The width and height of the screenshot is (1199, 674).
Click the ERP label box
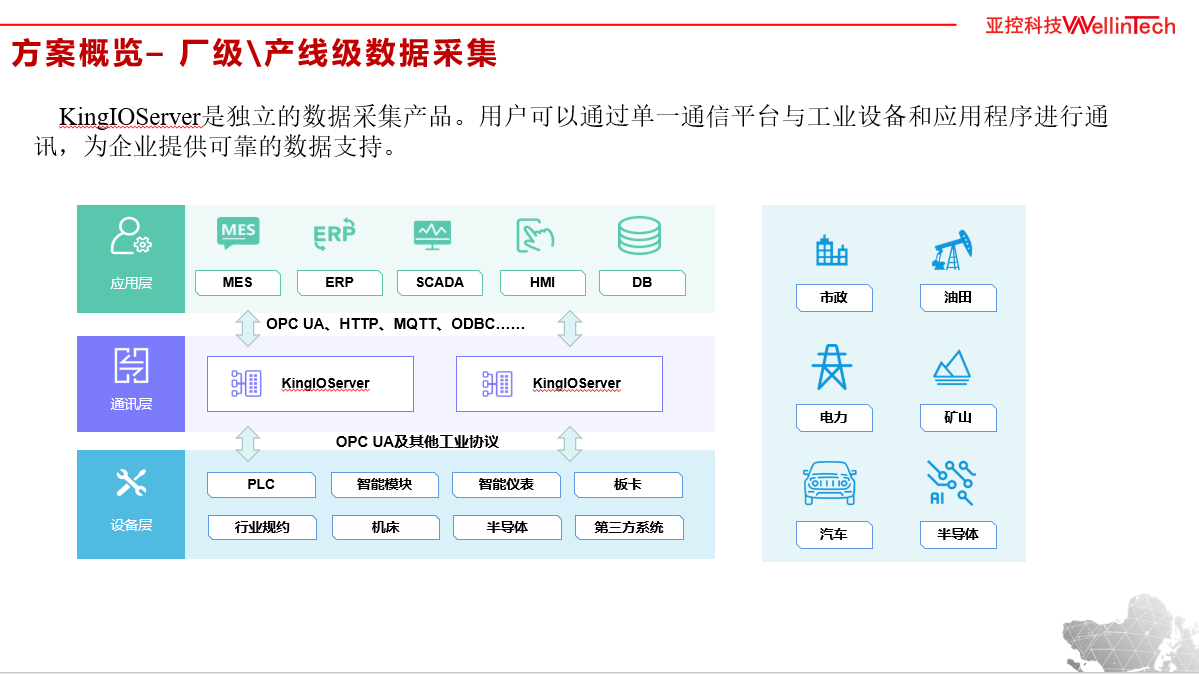(340, 282)
